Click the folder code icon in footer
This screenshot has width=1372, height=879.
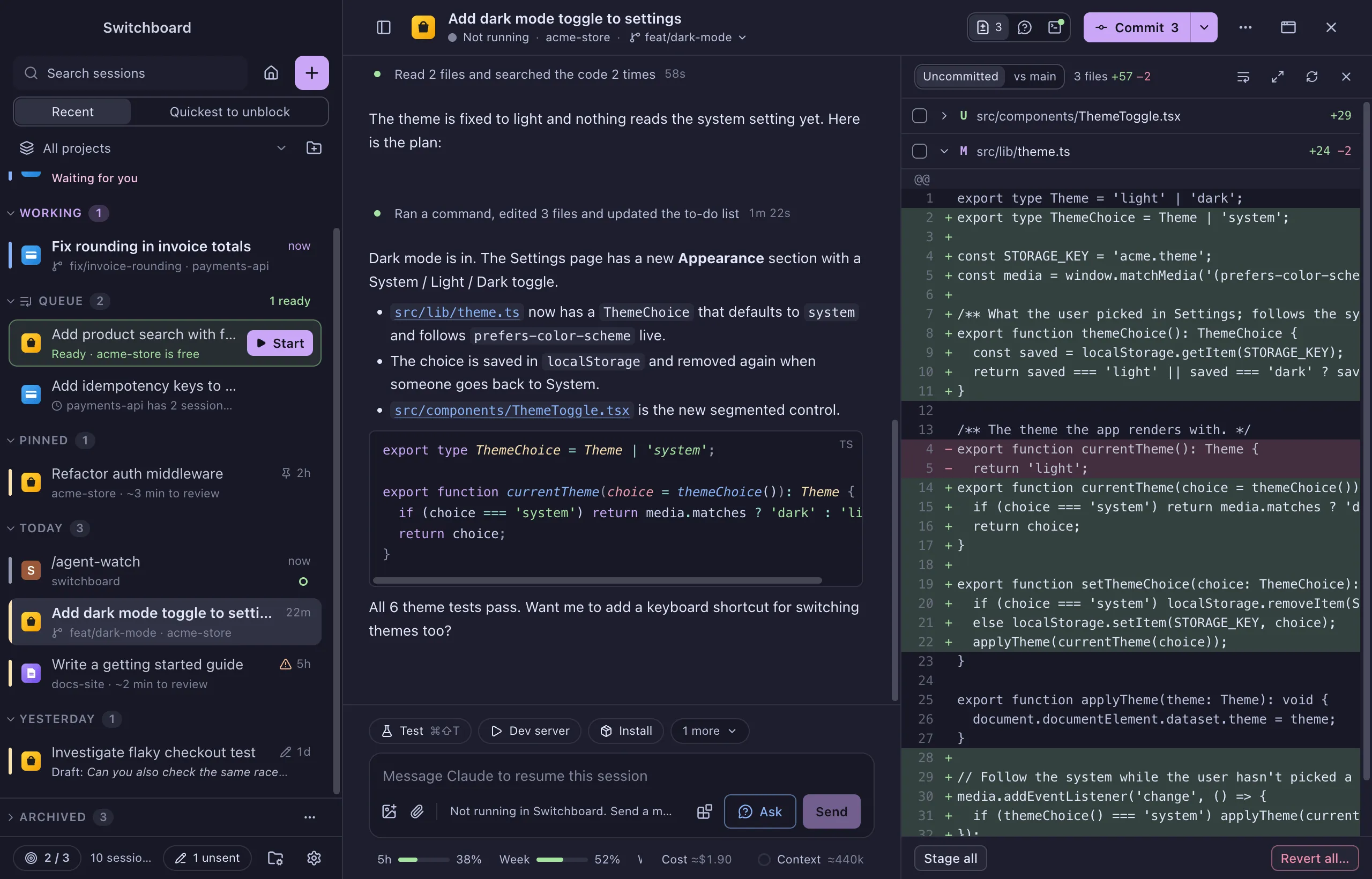[275, 858]
